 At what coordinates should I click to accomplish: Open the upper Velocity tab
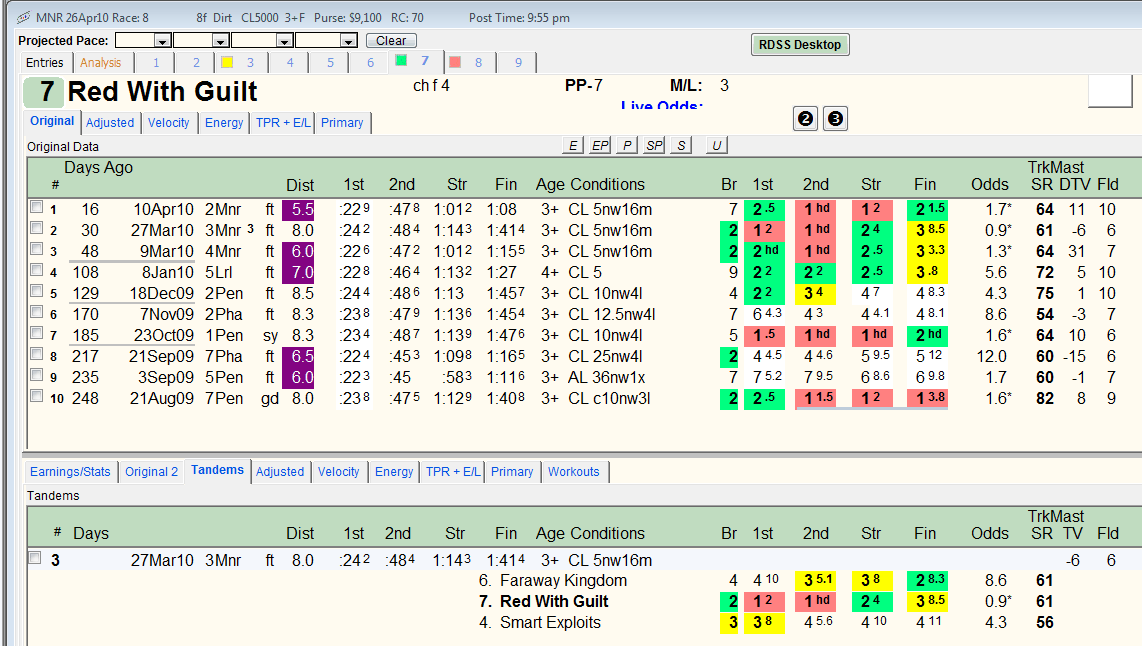point(168,122)
